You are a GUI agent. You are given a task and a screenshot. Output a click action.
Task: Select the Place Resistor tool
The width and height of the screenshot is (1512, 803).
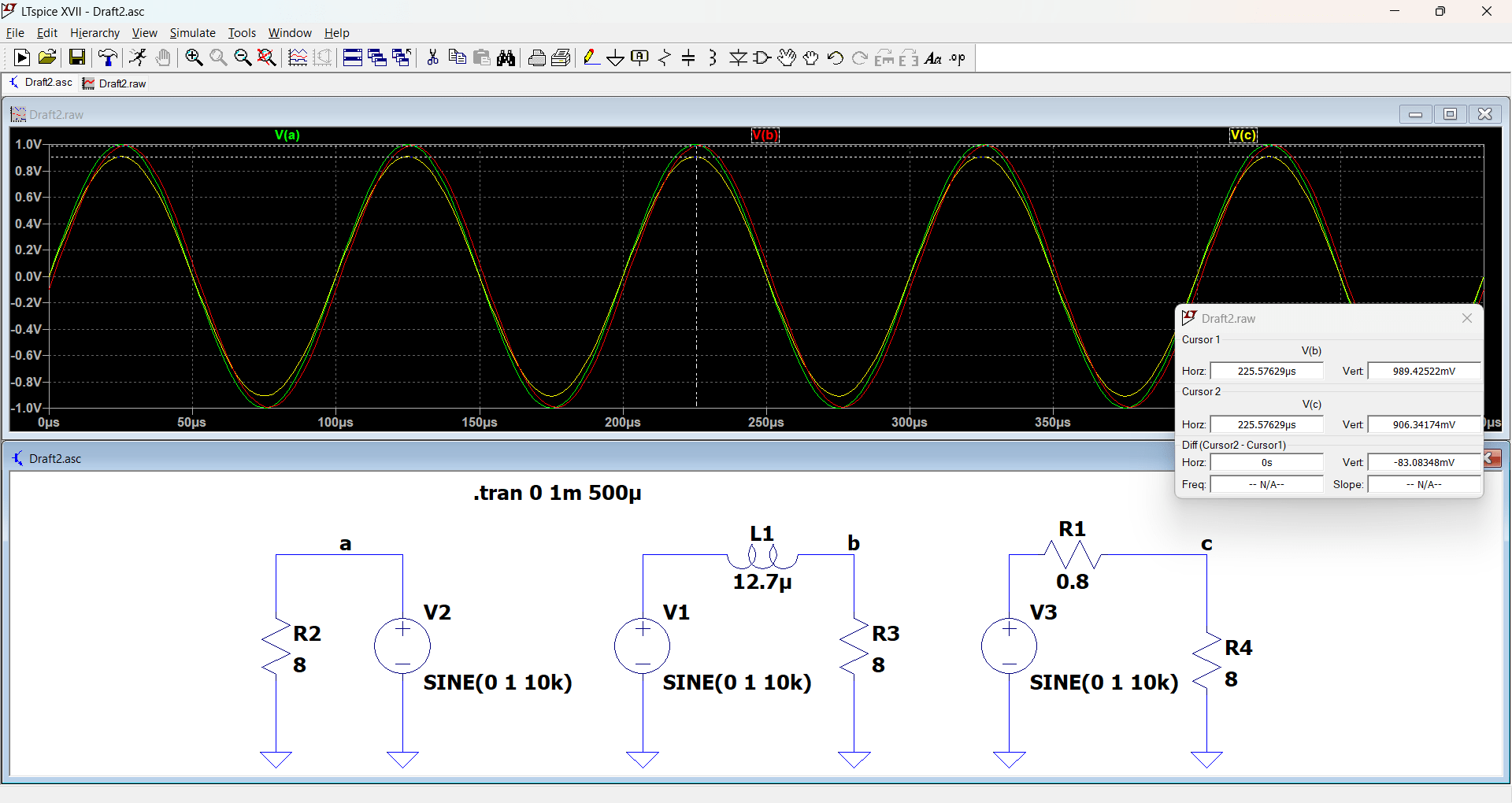pos(665,57)
